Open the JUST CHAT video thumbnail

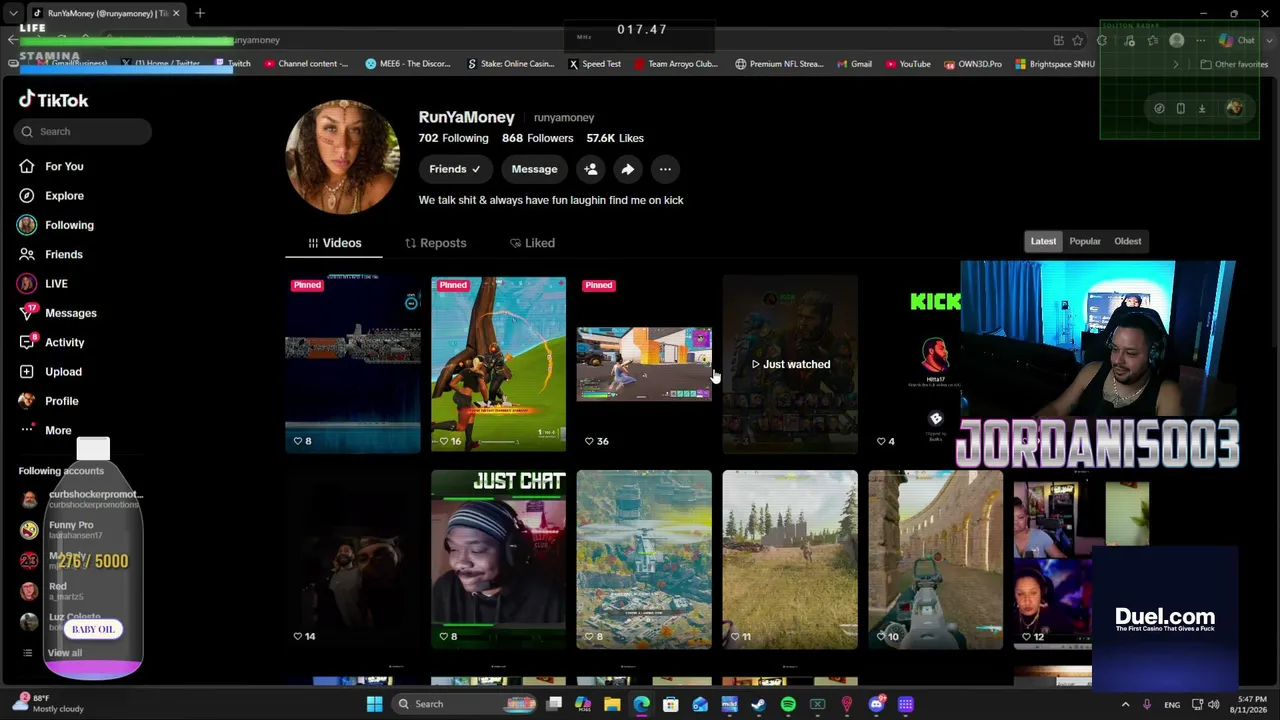pyautogui.click(x=498, y=559)
